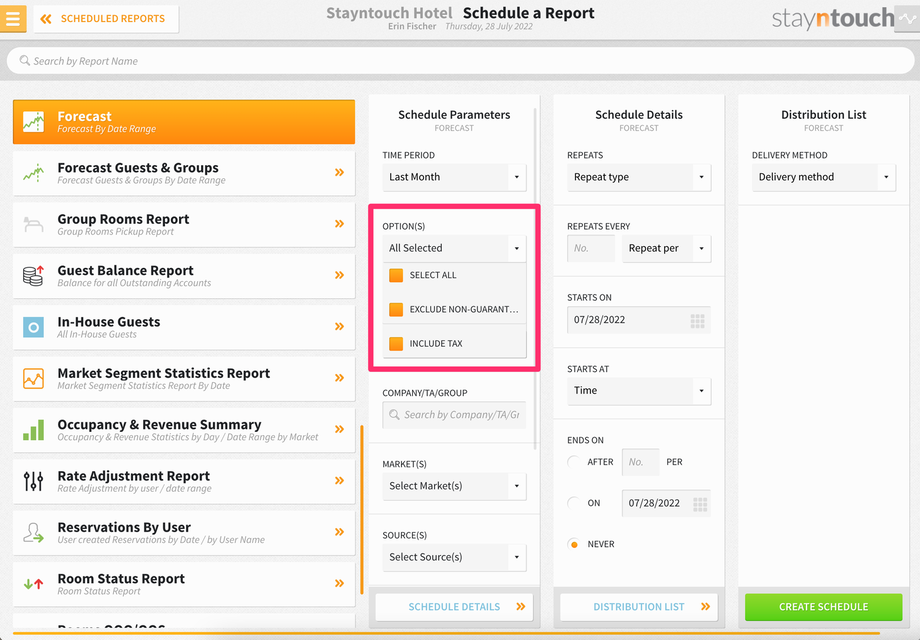Open the Delivery method dropdown

[x=824, y=177]
